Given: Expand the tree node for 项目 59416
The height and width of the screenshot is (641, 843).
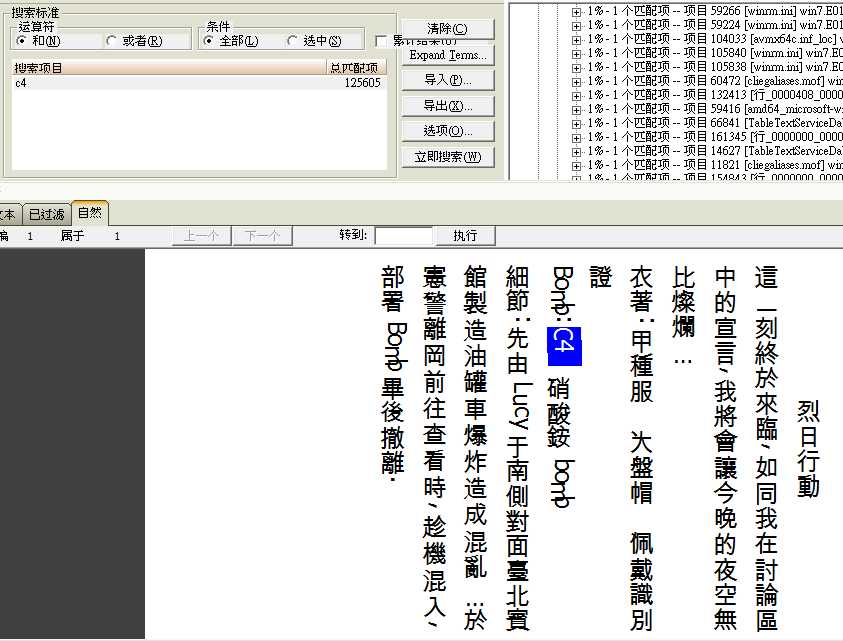Looking at the screenshot, I should coord(576,109).
